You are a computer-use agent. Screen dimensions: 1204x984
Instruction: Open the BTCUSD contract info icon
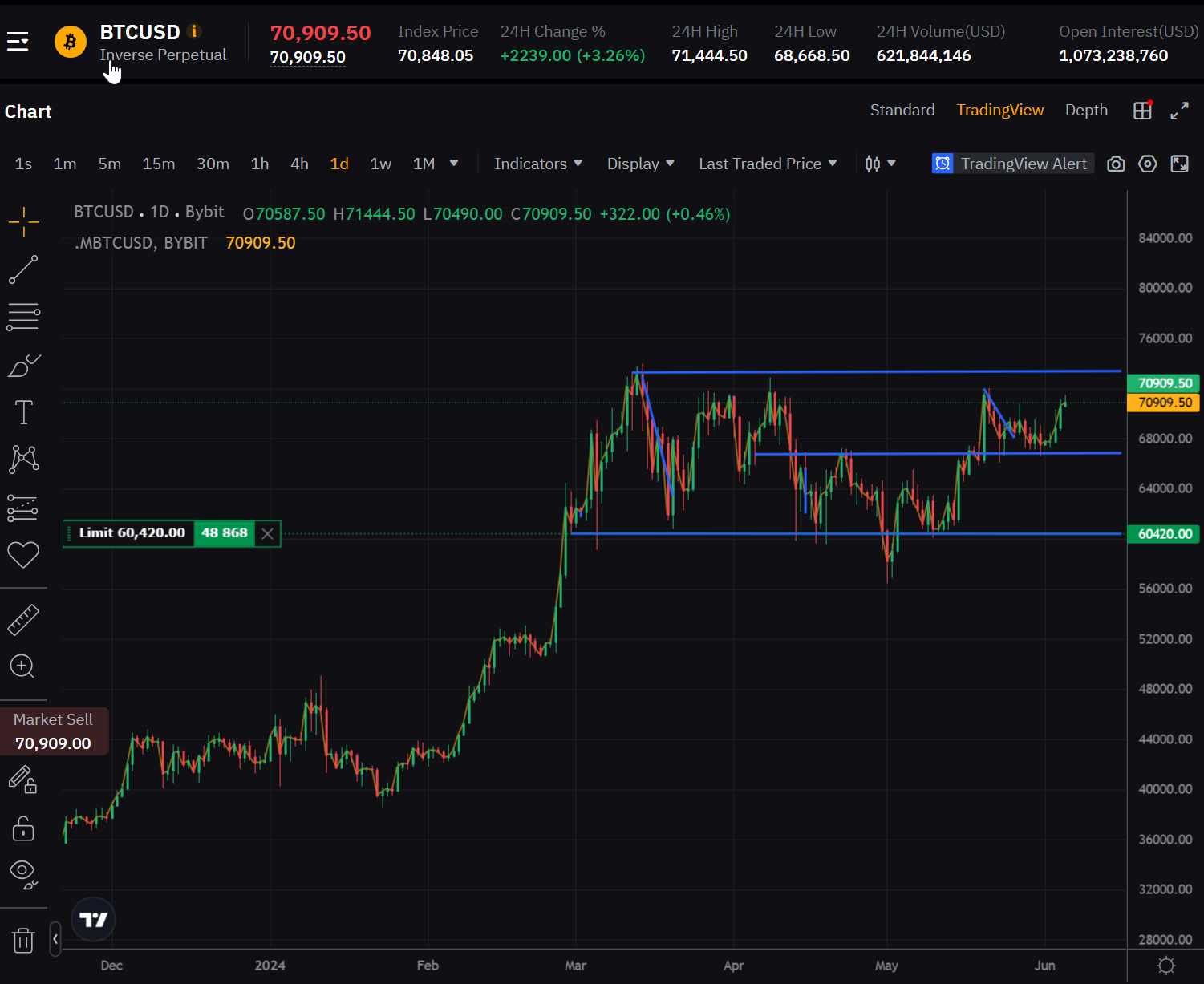point(193,31)
